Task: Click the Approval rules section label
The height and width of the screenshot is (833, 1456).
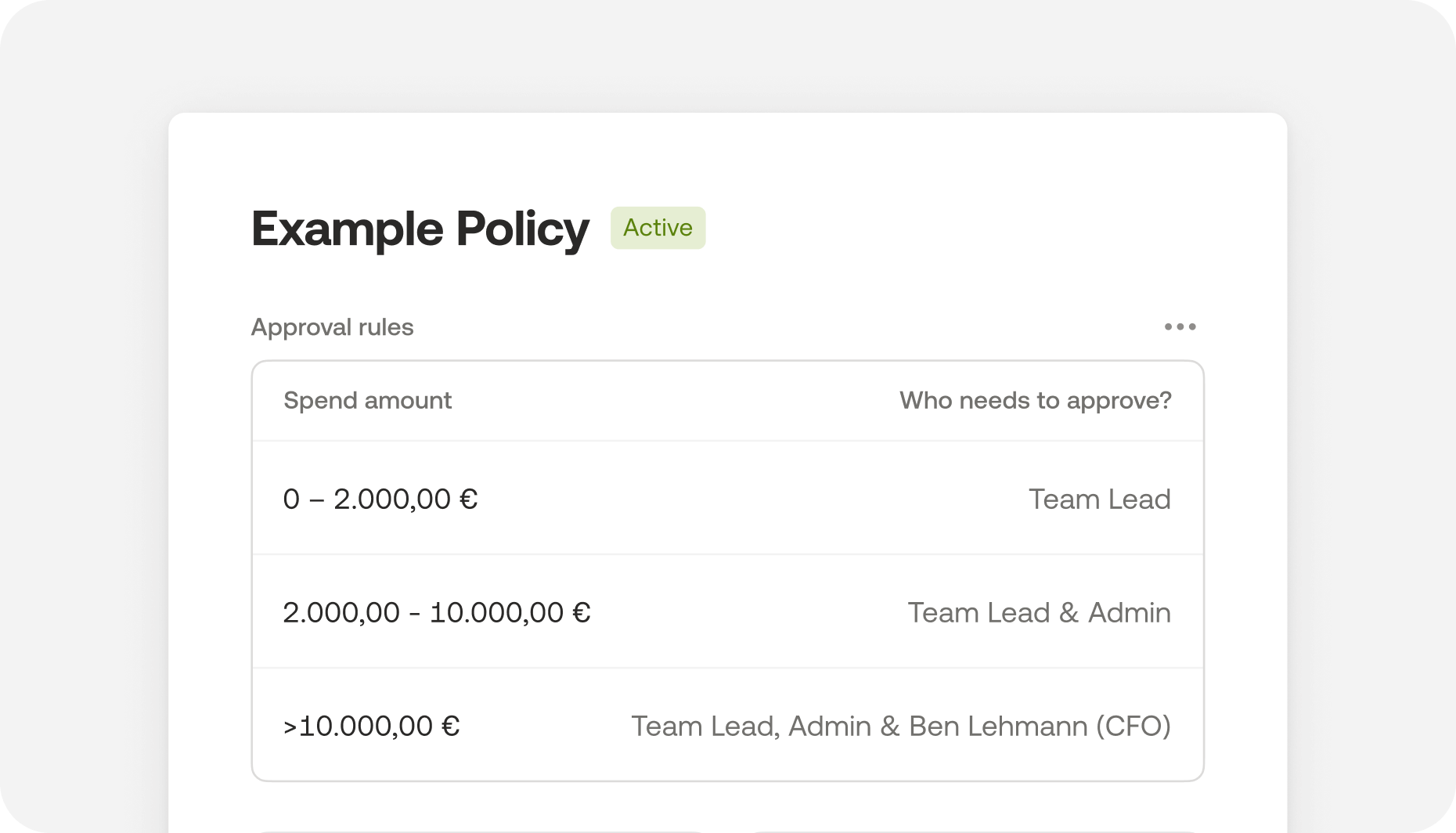Action: (332, 327)
